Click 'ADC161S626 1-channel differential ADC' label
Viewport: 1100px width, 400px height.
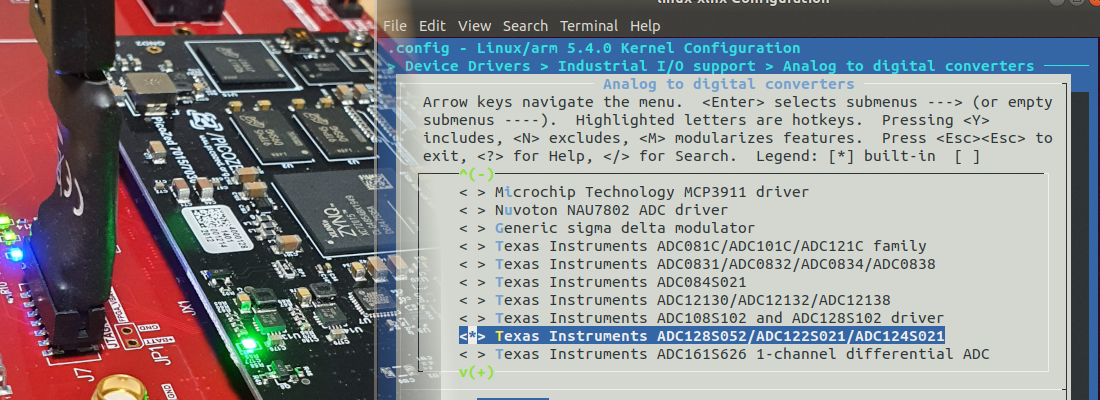(824, 354)
